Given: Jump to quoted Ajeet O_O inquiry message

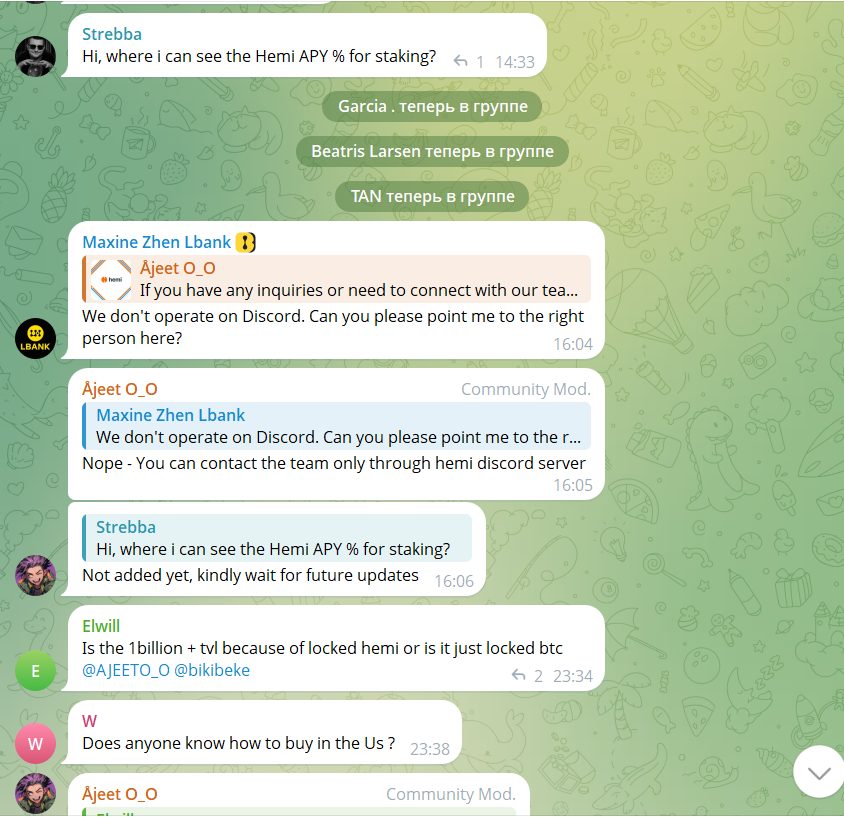Looking at the screenshot, I should click(336, 279).
